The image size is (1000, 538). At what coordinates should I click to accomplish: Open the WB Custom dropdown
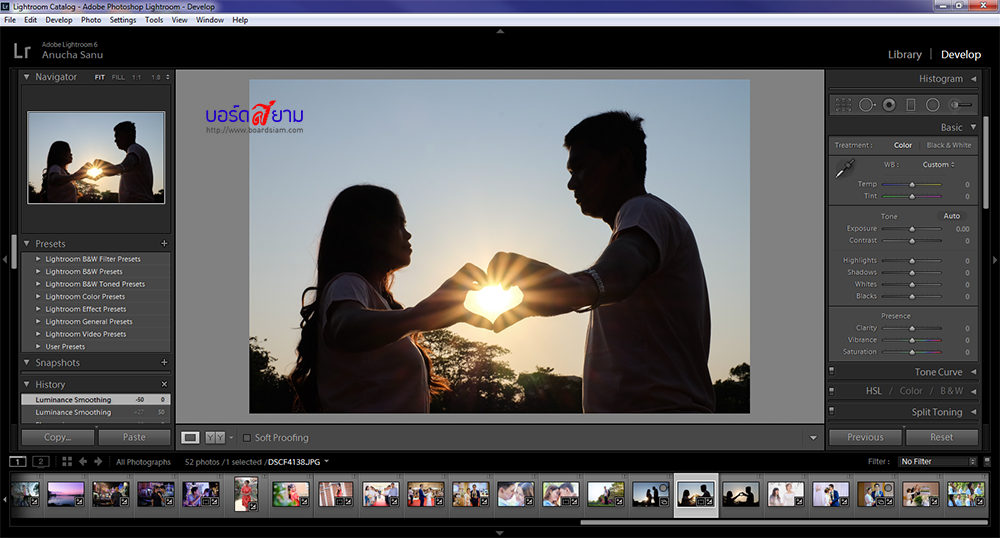(x=938, y=164)
